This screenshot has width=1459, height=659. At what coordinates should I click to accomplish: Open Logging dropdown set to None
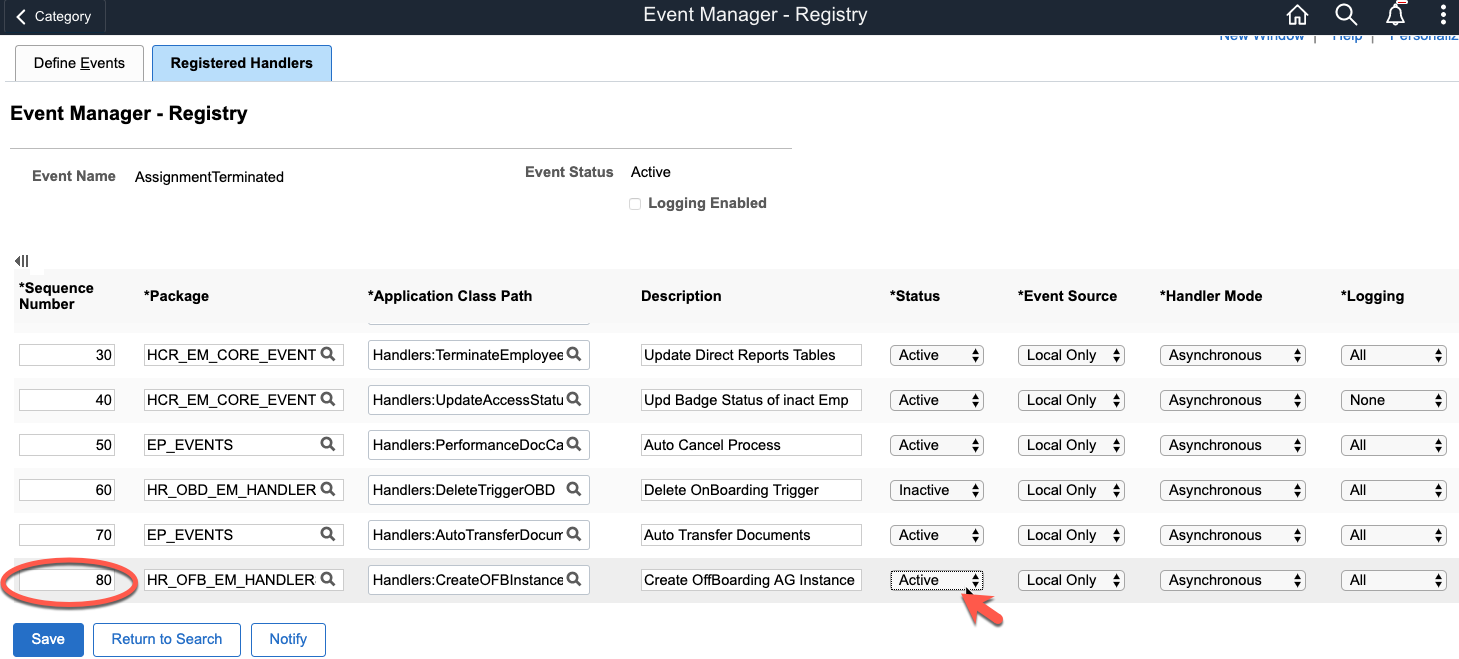(x=1393, y=400)
